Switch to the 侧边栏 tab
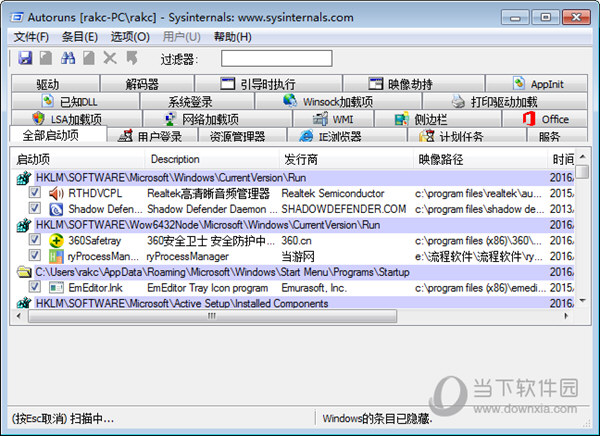Screen dimensions: 600x436 point(438,119)
